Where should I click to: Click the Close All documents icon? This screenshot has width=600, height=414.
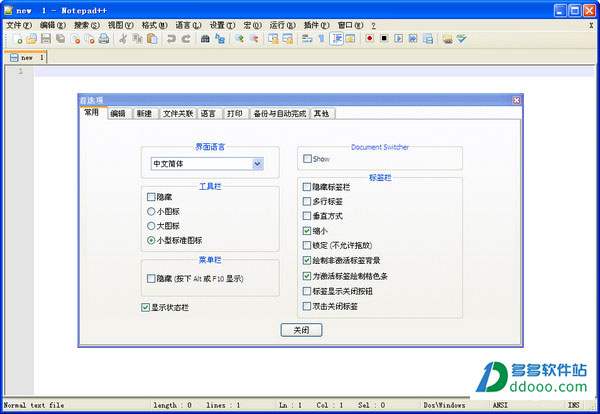point(90,39)
